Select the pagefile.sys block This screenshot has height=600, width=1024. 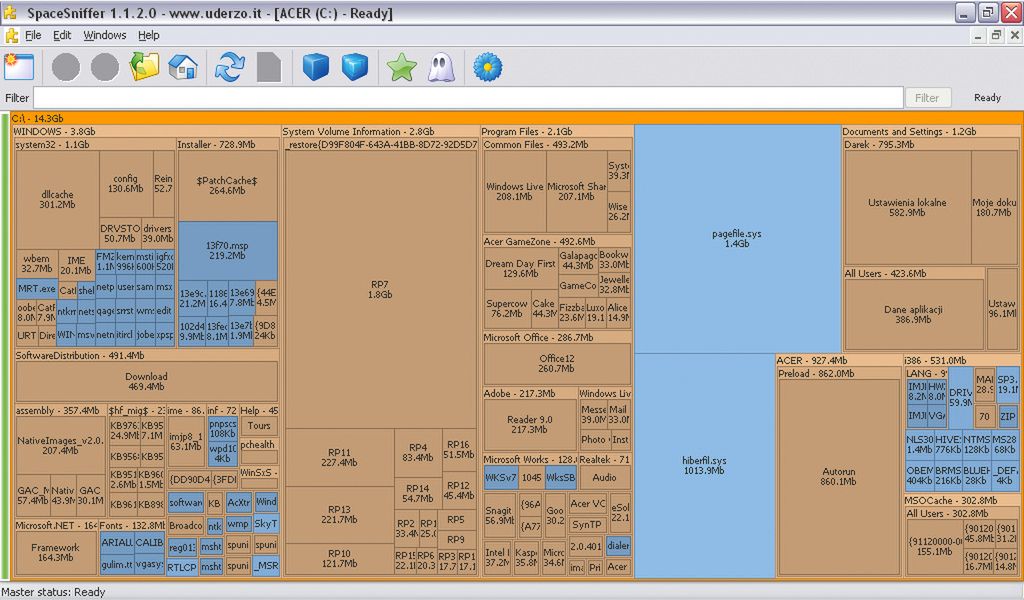click(x=737, y=238)
